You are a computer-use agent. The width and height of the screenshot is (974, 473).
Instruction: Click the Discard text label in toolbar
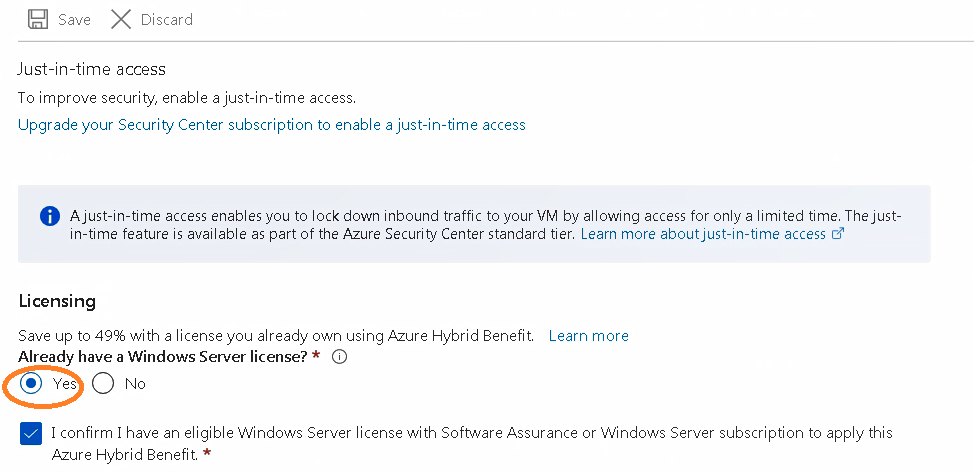[167, 20]
